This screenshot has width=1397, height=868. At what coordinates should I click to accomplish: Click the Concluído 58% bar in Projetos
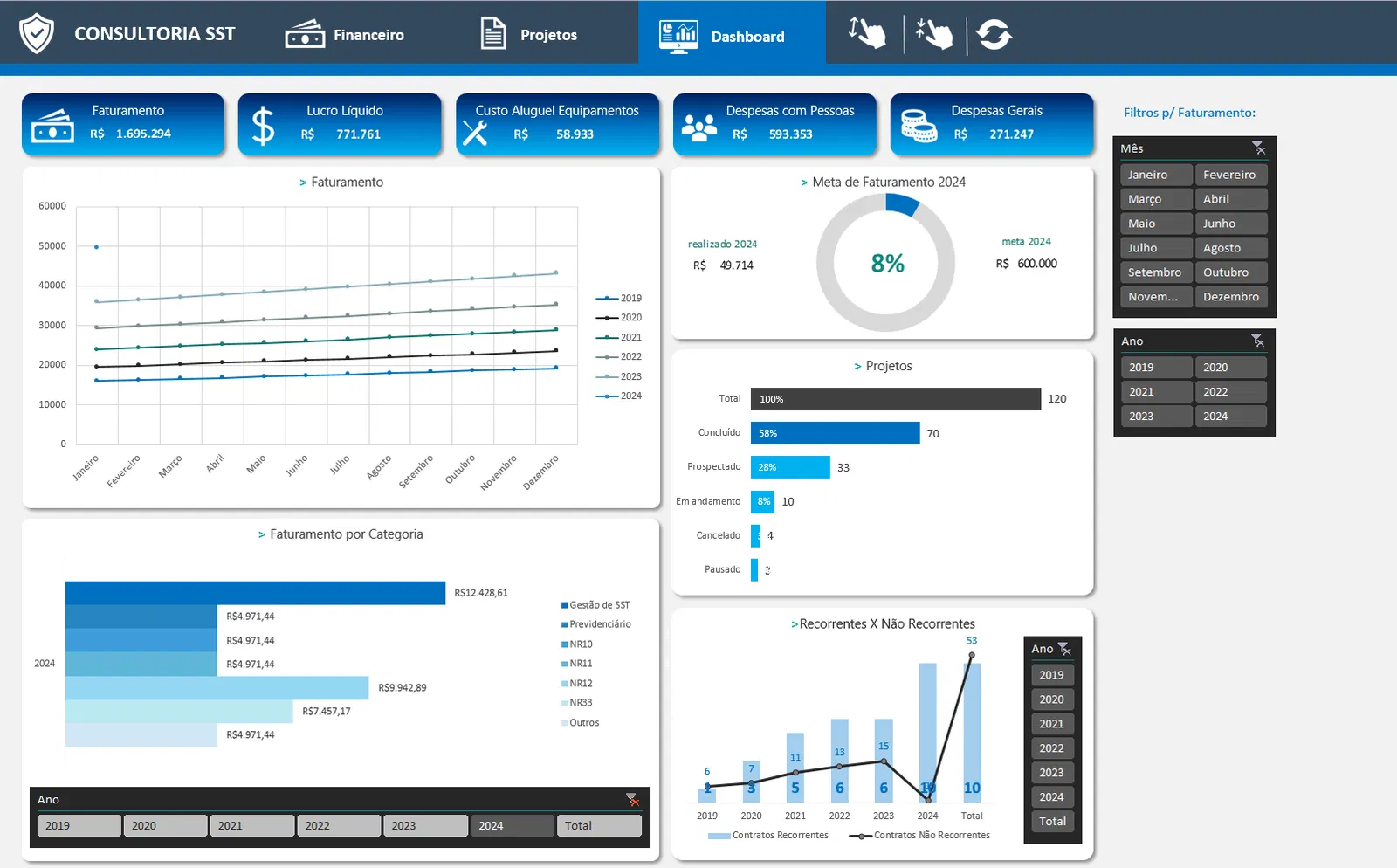pyautogui.click(x=835, y=433)
